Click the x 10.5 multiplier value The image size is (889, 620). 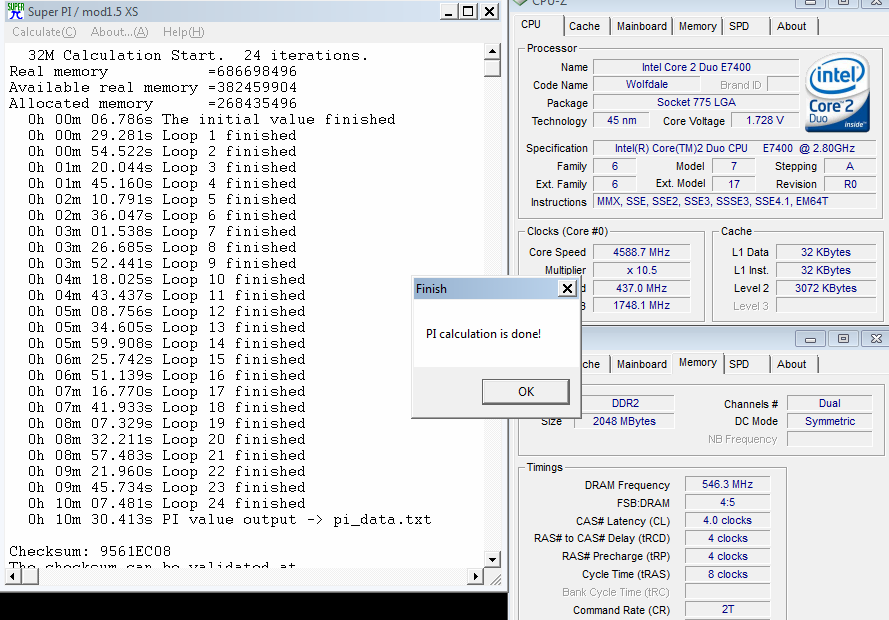[641, 270]
